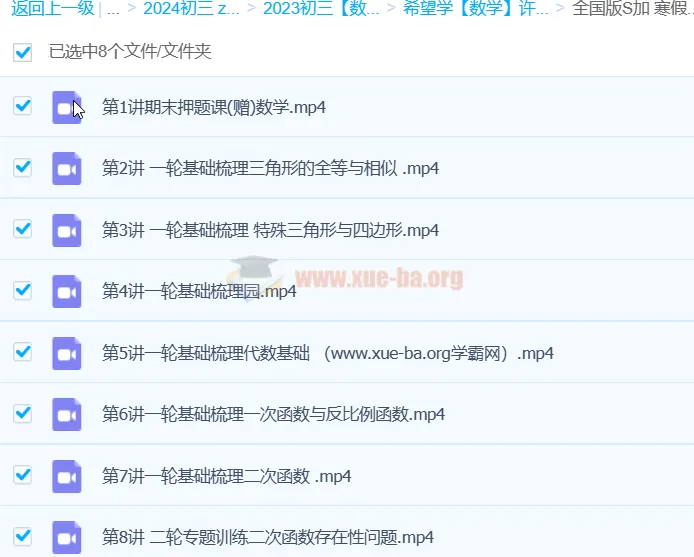The width and height of the screenshot is (694, 557).
Task: Uncheck checkbox for 第6讲 一次函数与反比例函数
Action: 23,414
